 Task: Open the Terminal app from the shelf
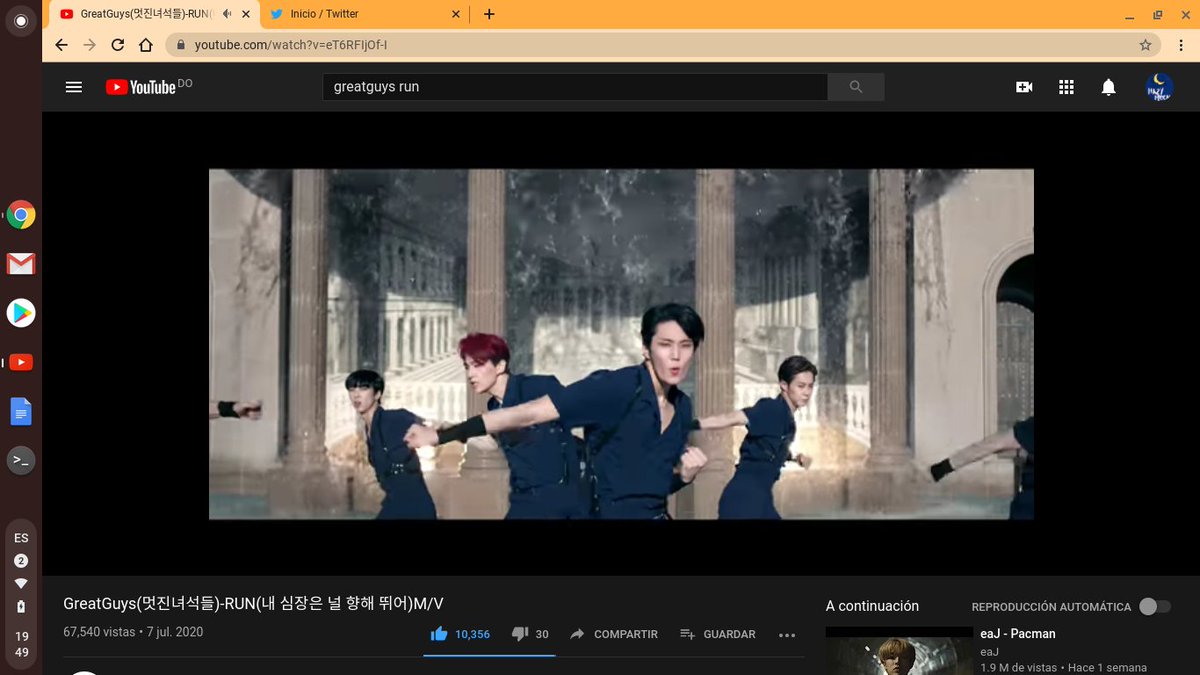tap(21, 460)
